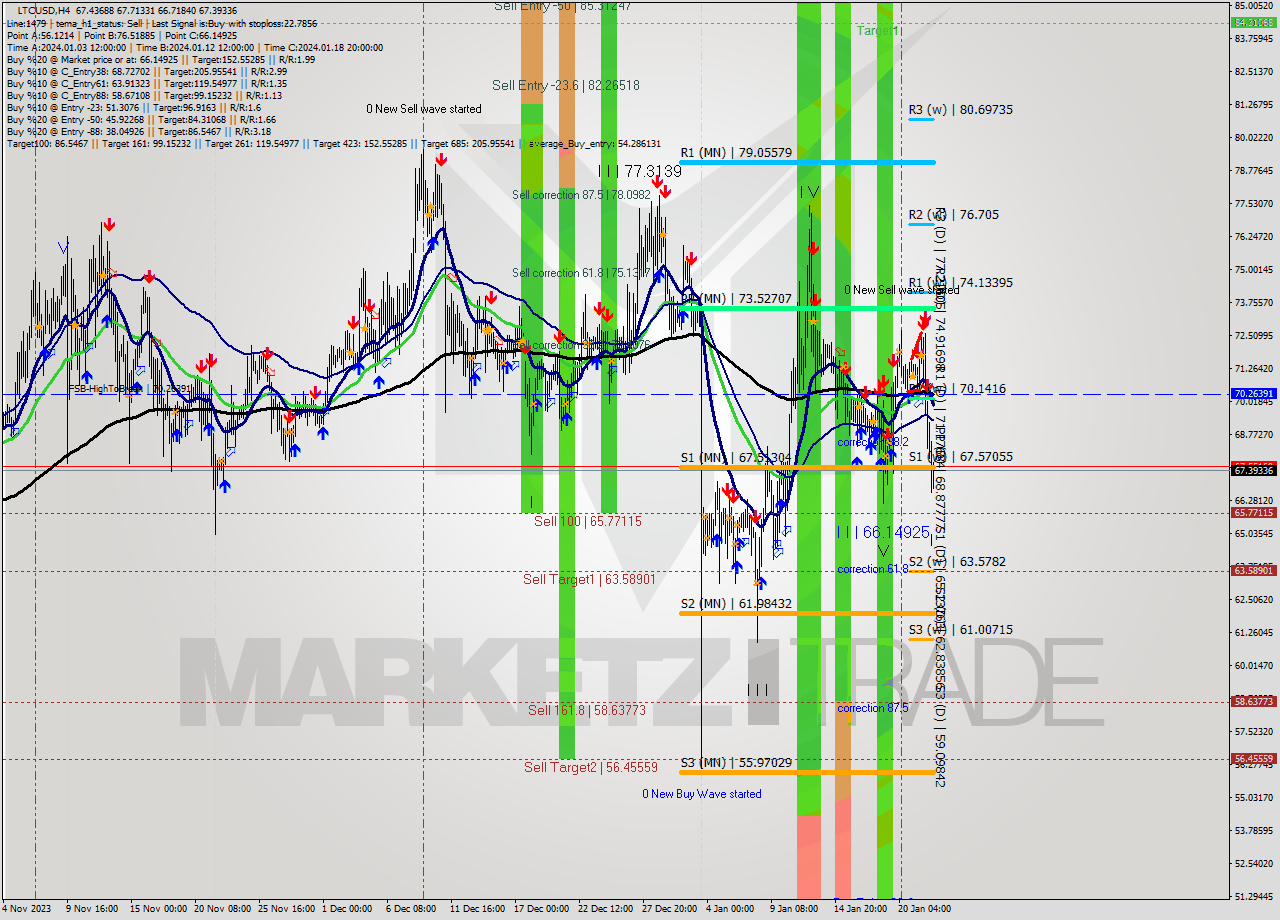Click the 'S2 (w) | 63.5782' label
Viewport: 1280px width, 920px height.
coord(957,561)
